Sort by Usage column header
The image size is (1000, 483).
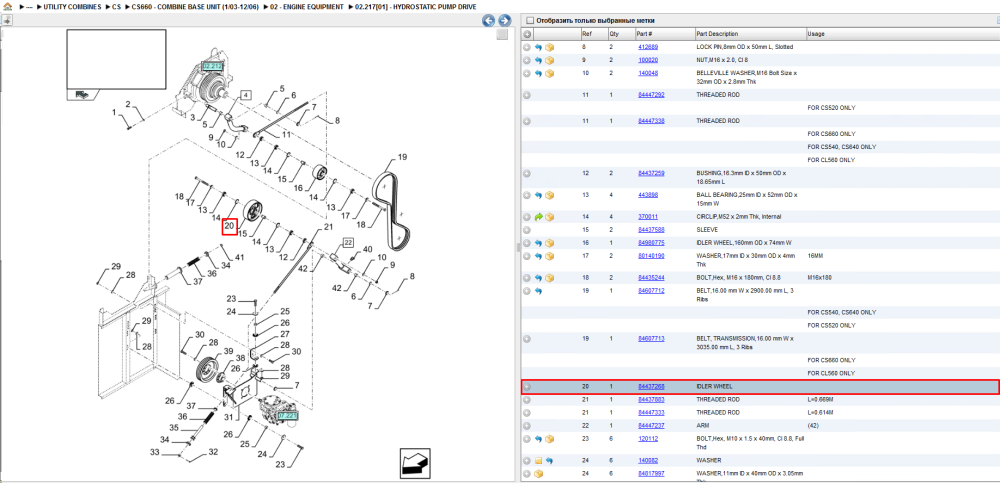point(901,34)
